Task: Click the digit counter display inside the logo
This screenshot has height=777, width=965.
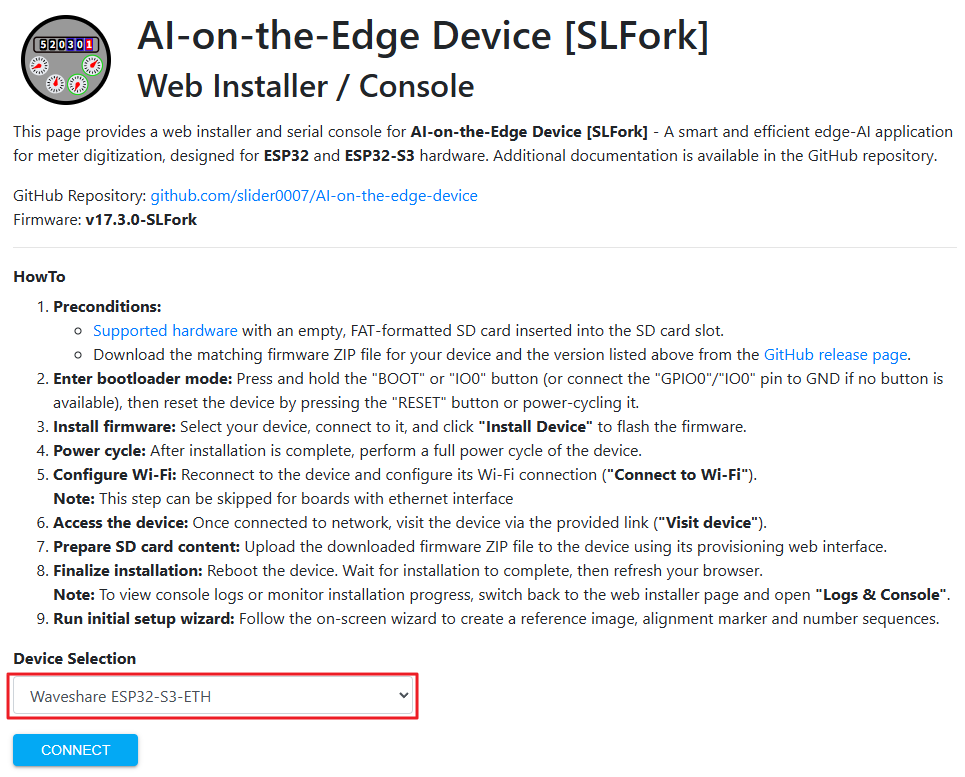Action: pos(65,45)
